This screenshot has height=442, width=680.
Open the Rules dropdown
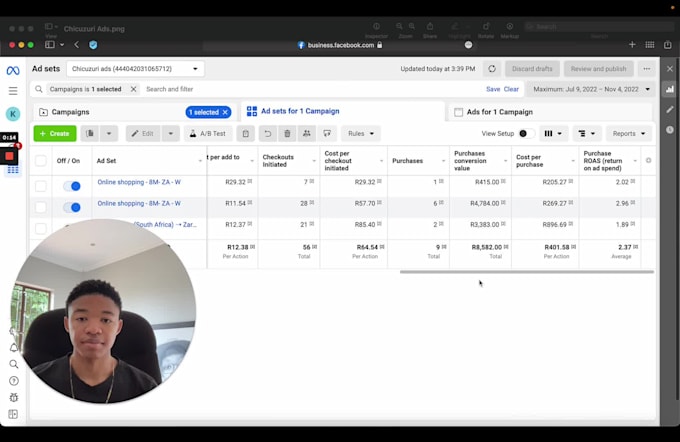pyautogui.click(x=361, y=134)
